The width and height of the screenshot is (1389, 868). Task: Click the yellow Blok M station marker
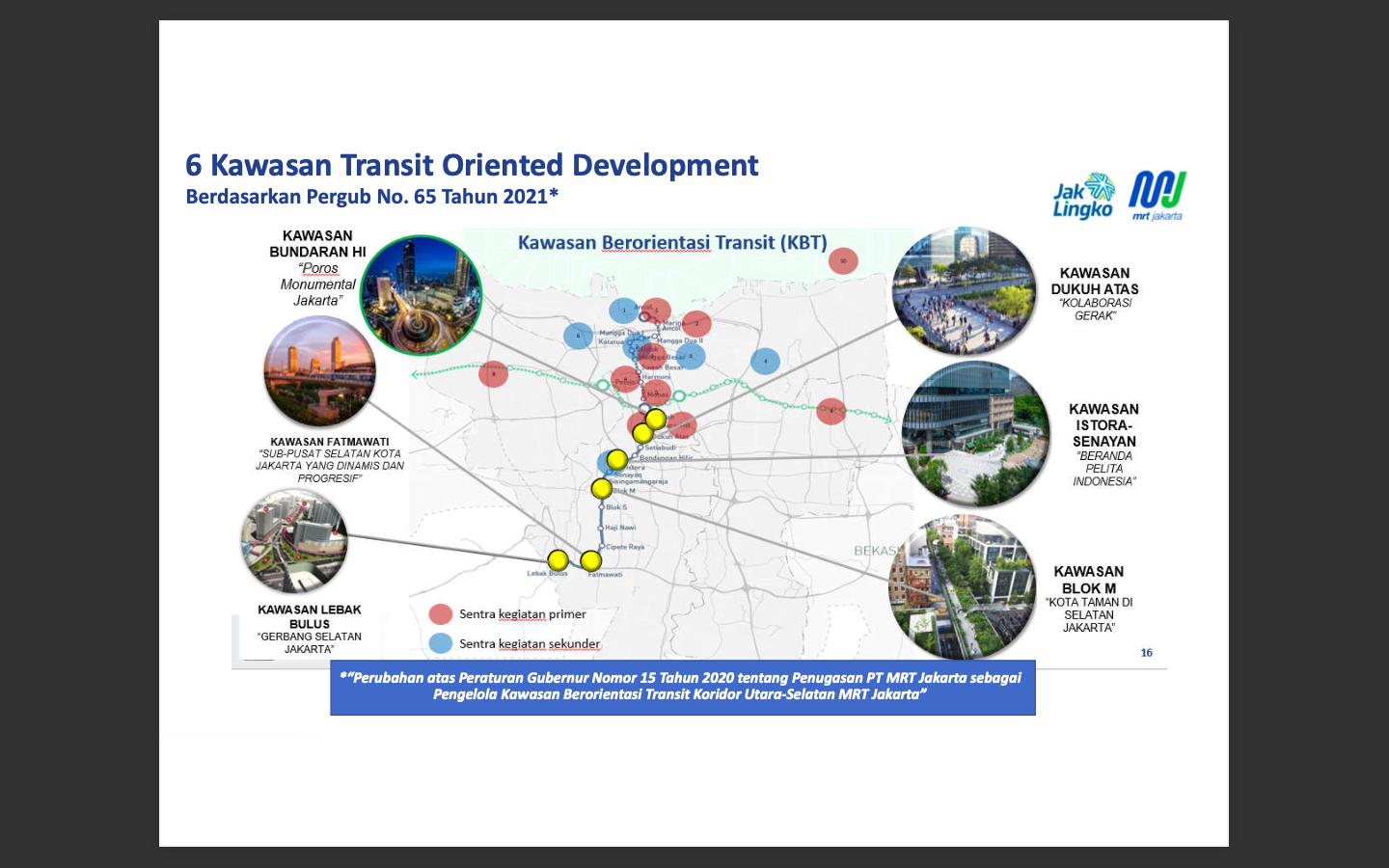coord(601,489)
